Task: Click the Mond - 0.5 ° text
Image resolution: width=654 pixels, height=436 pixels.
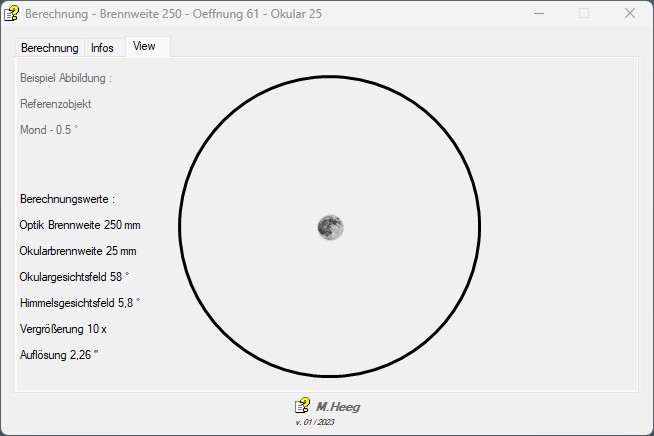Action: (49, 130)
